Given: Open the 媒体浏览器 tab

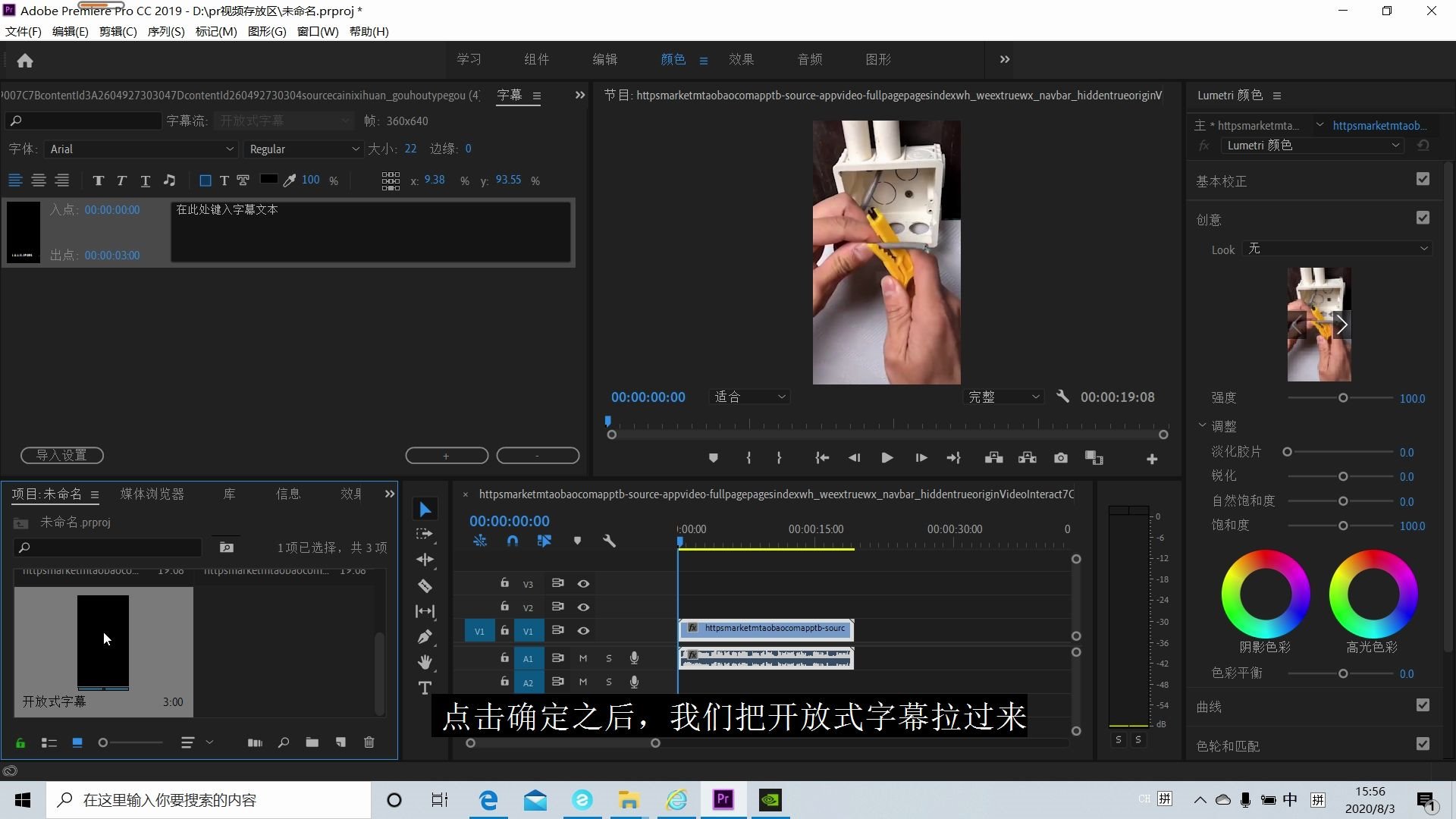Looking at the screenshot, I should [x=152, y=494].
